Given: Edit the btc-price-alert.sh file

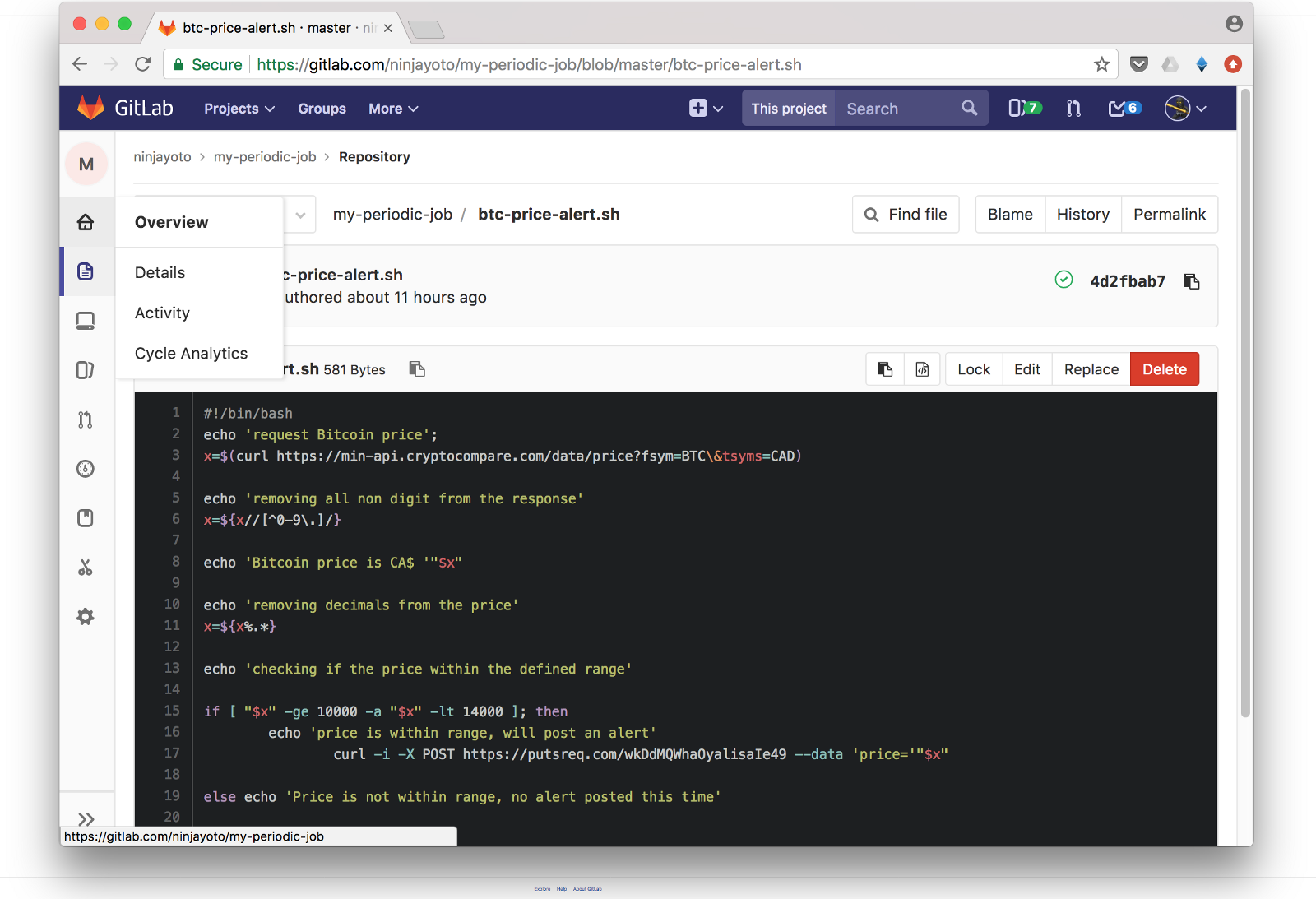Looking at the screenshot, I should click(x=1027, y=369).
